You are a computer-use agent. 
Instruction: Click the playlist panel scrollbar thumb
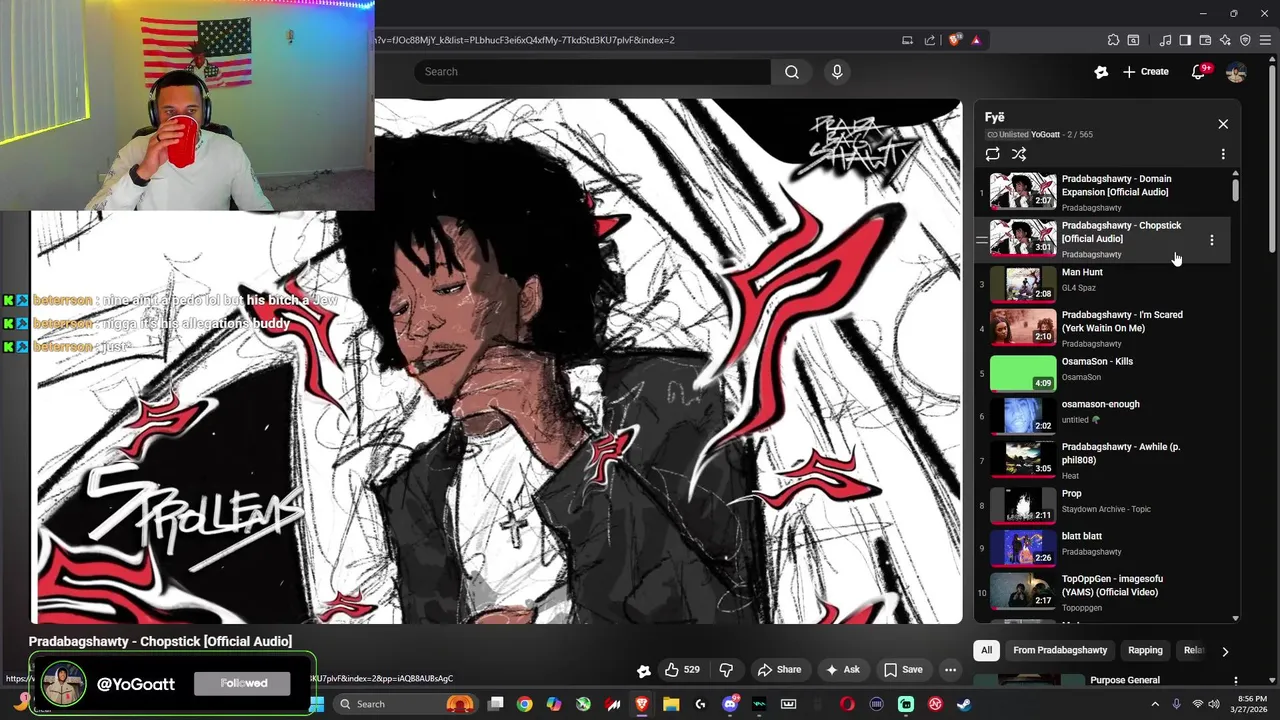(x=1236, y=189)
